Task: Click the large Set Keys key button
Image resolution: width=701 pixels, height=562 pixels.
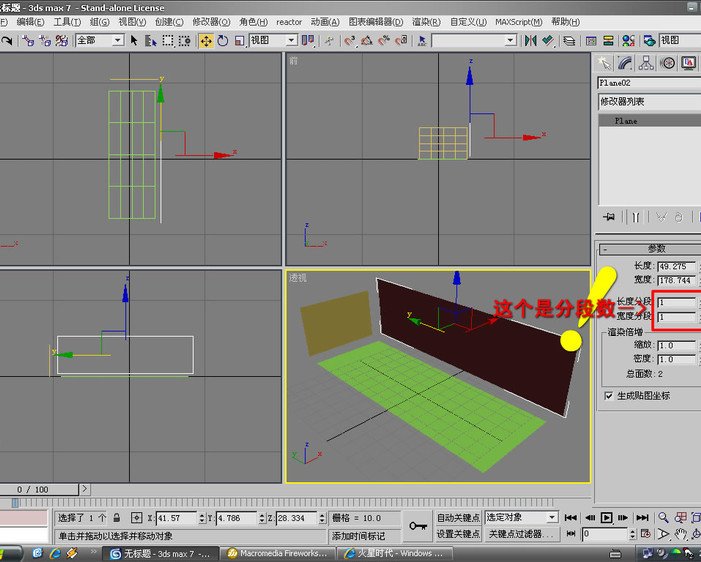Action: (x=418, y=526)
